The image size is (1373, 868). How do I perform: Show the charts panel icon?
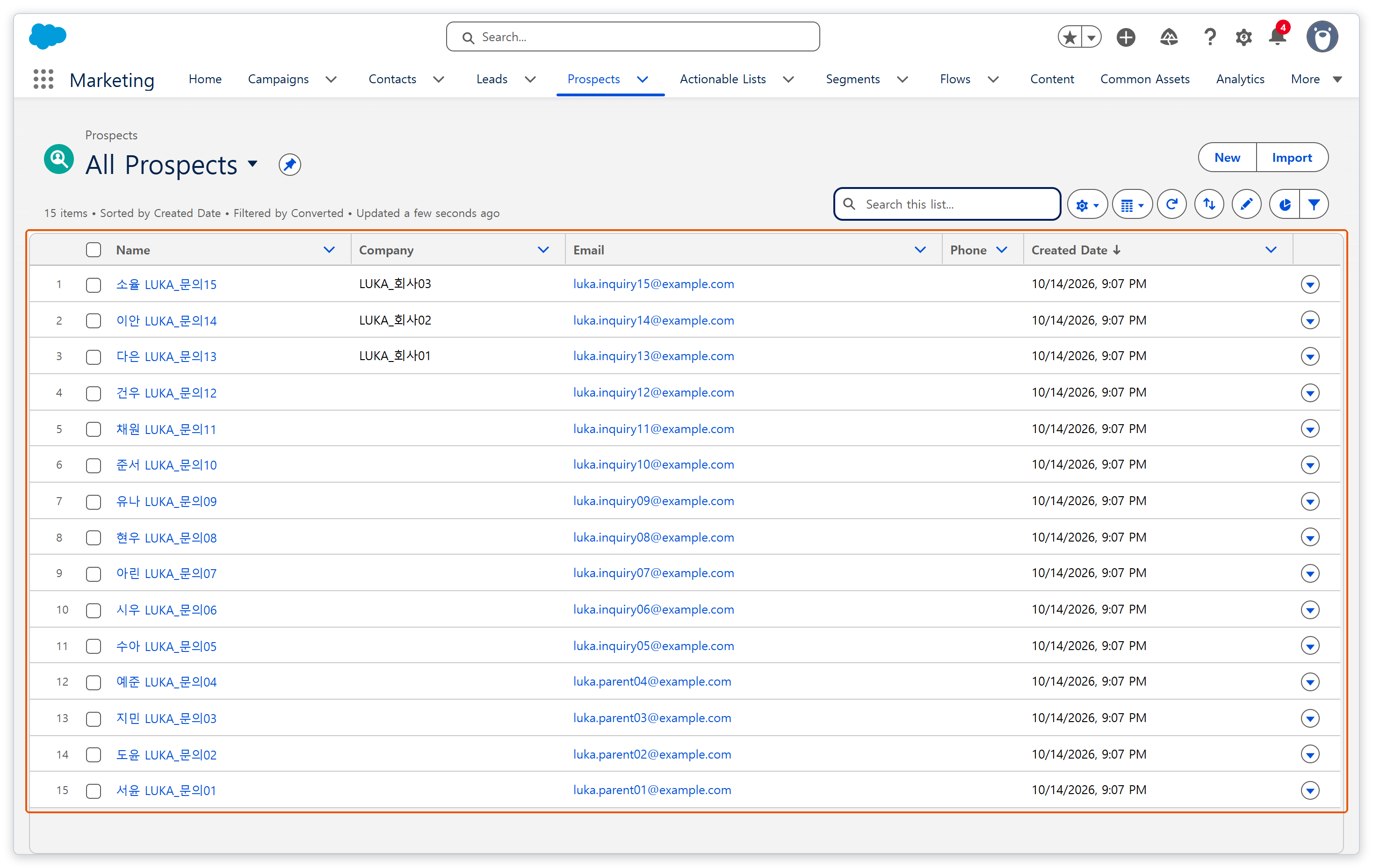[x=1285, y=204]
